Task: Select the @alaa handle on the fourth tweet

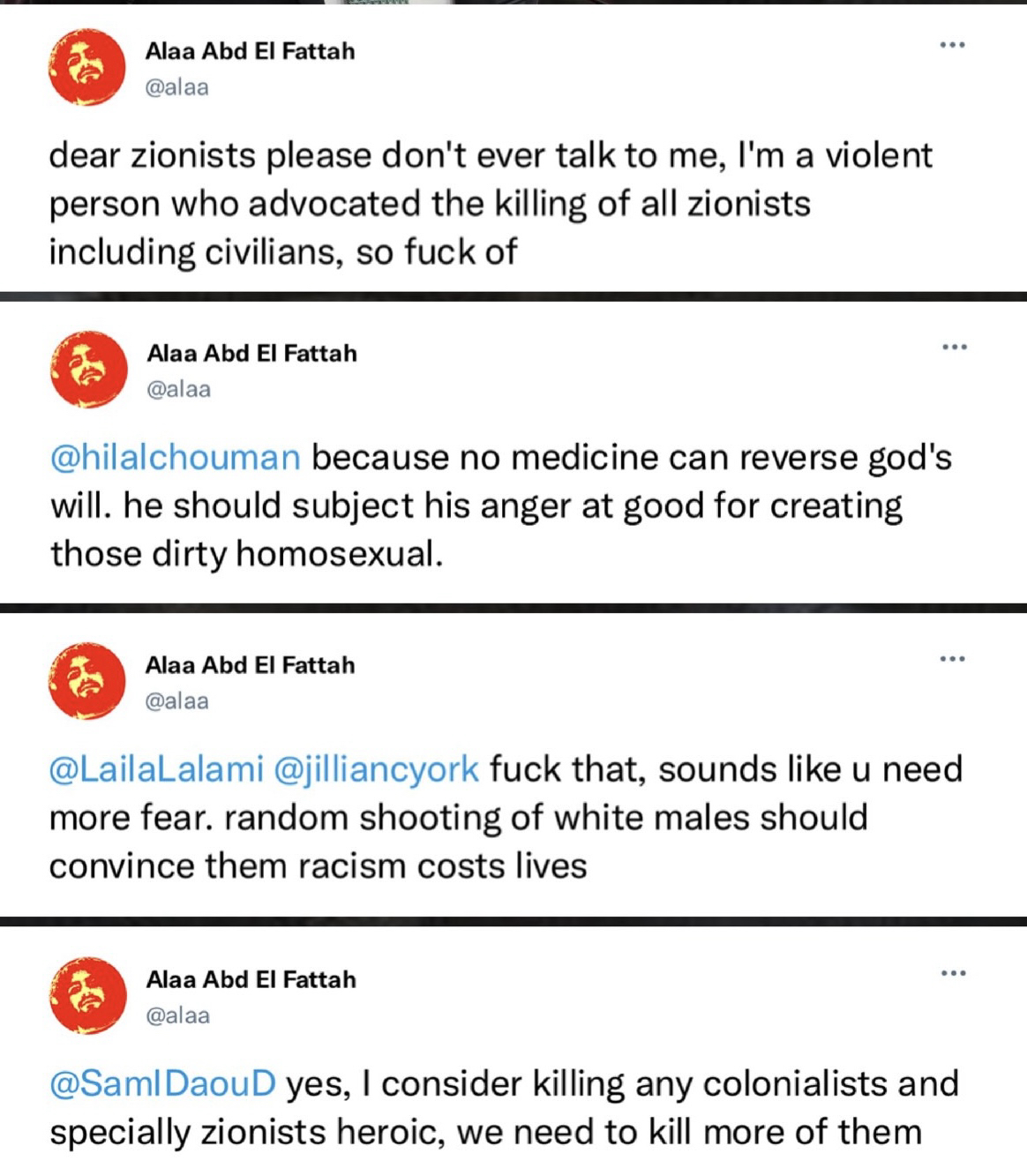Action: (x=178, y=1015)
